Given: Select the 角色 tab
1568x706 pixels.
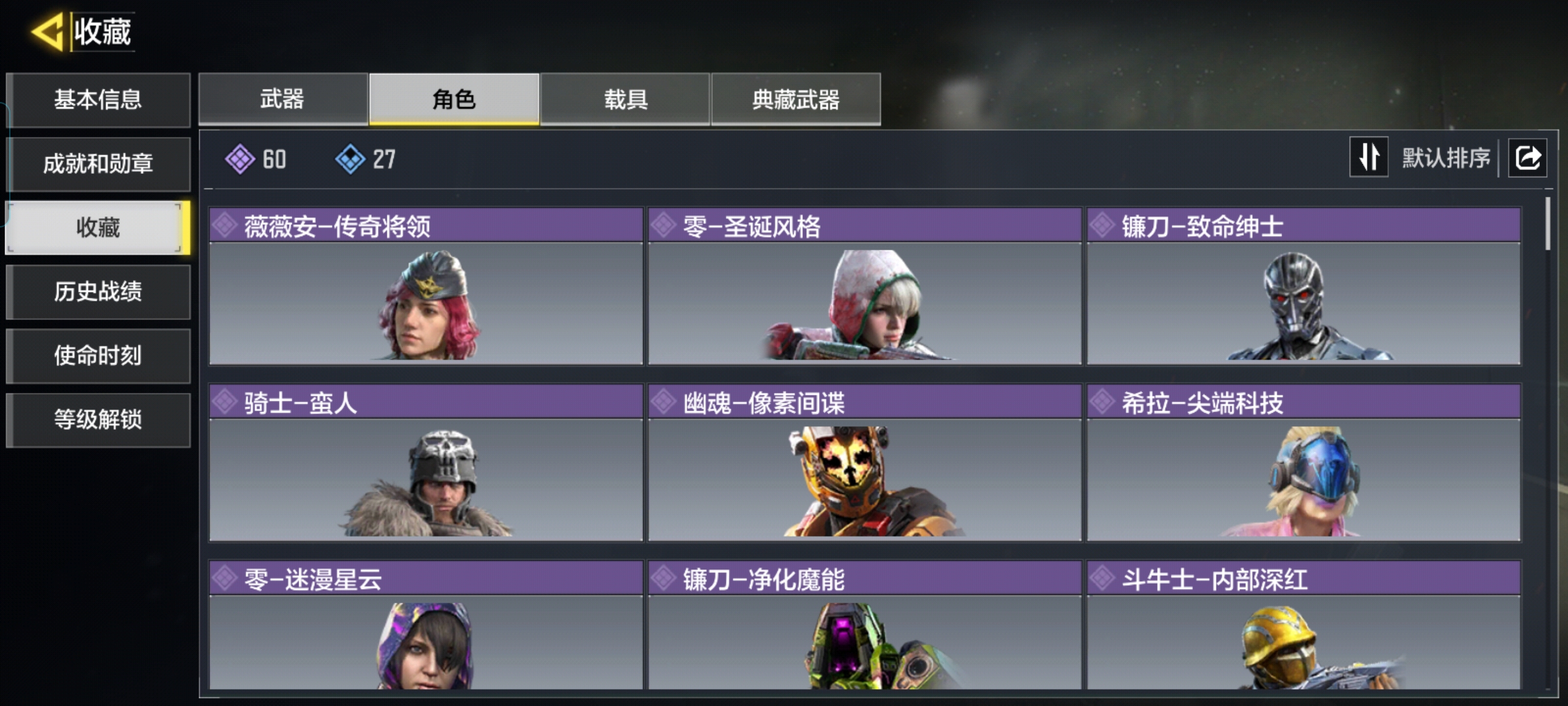Looking at the screenshot, I should tap(454, 99).
